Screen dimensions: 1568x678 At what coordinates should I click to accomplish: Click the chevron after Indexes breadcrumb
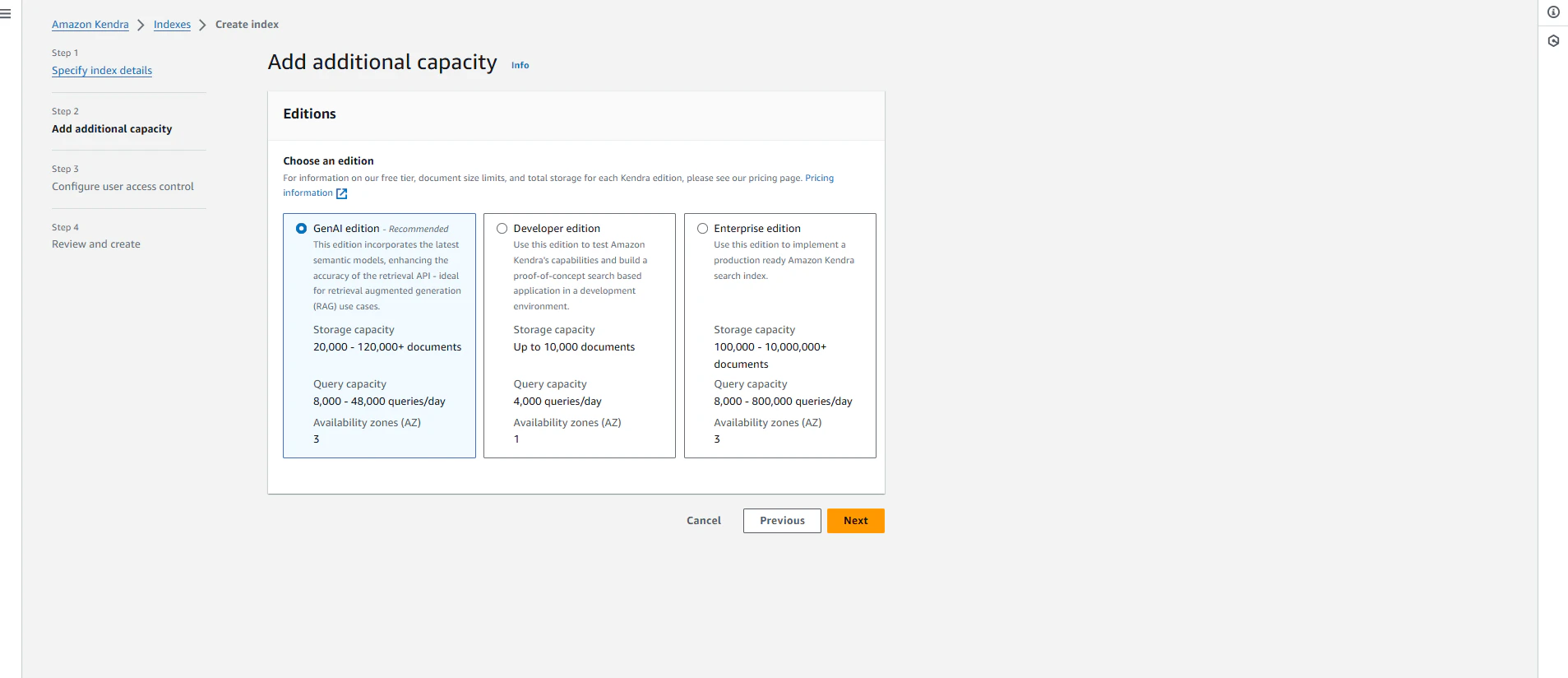[202, 26]
